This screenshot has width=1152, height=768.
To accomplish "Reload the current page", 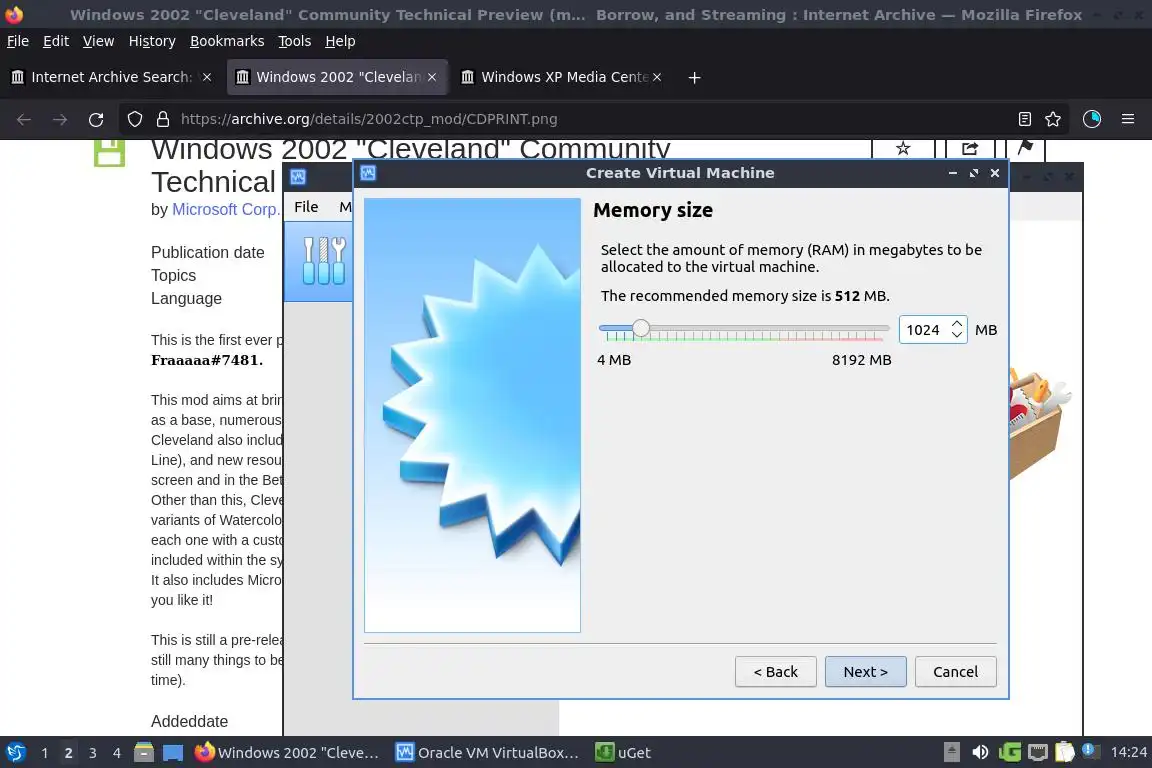I will (x=96, y=119).
